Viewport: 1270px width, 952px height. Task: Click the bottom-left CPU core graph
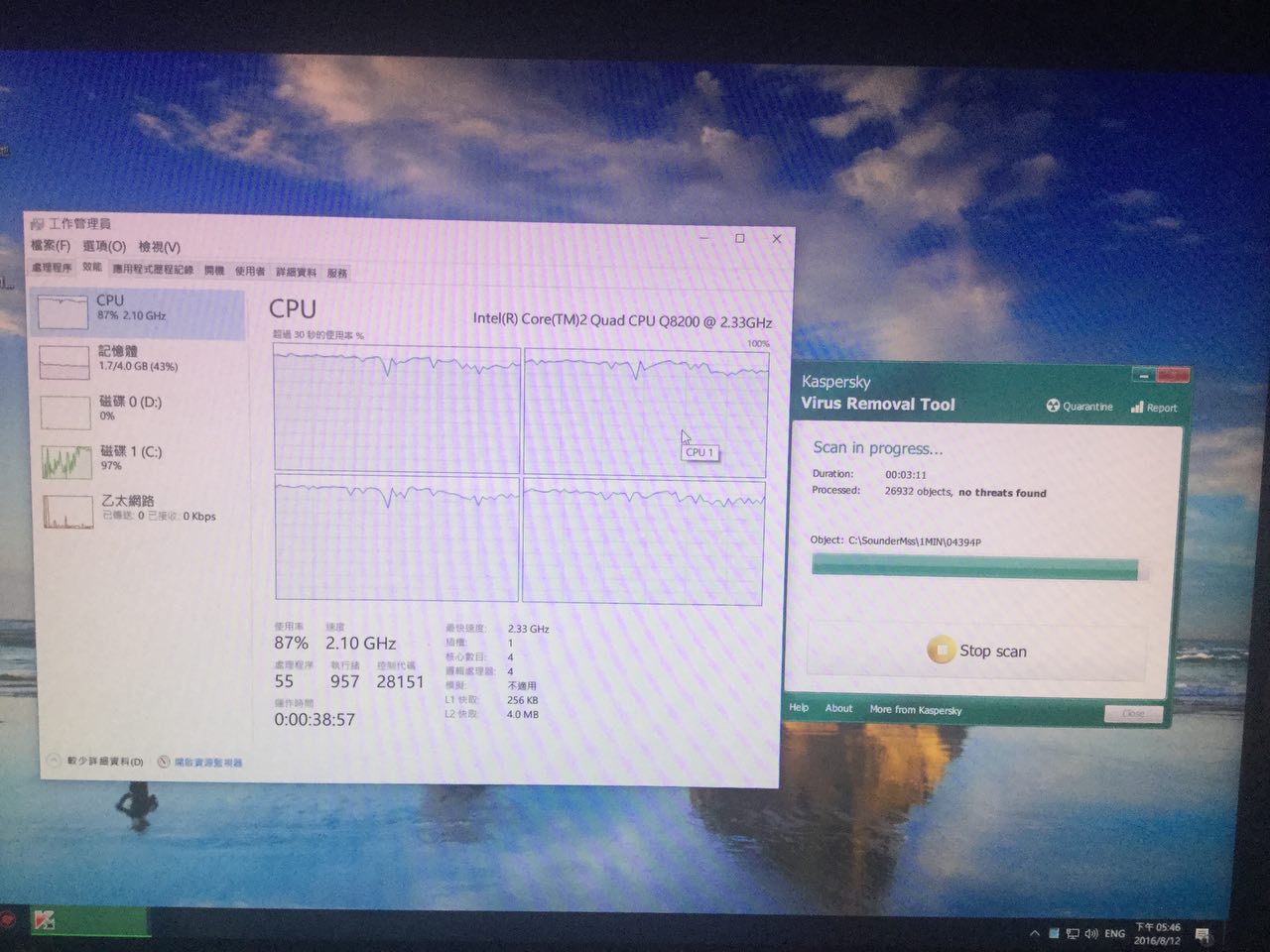(397, 537)
